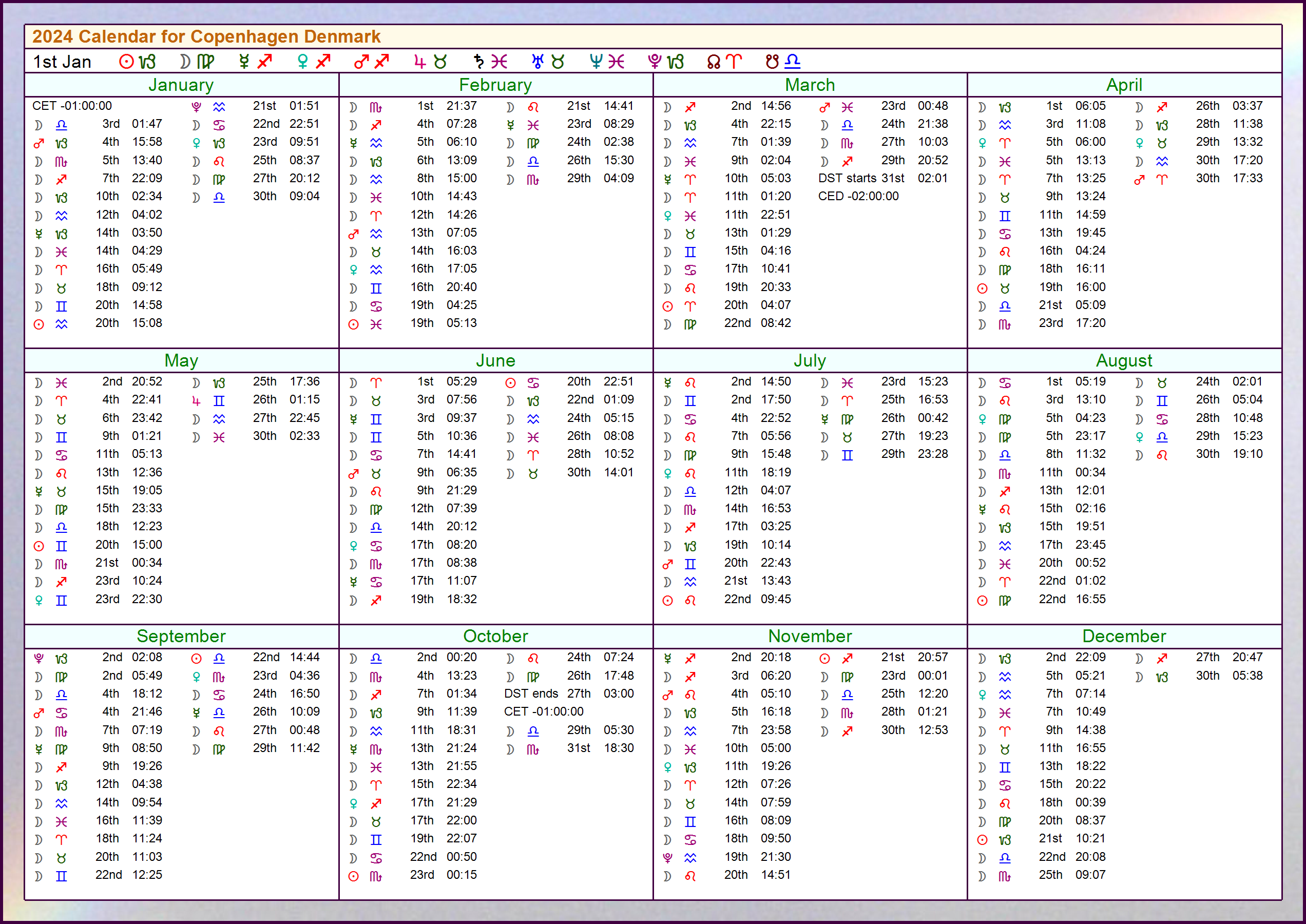
Task: Click time 05:38 on December 30th
Action: click(x=1247, y=676)
